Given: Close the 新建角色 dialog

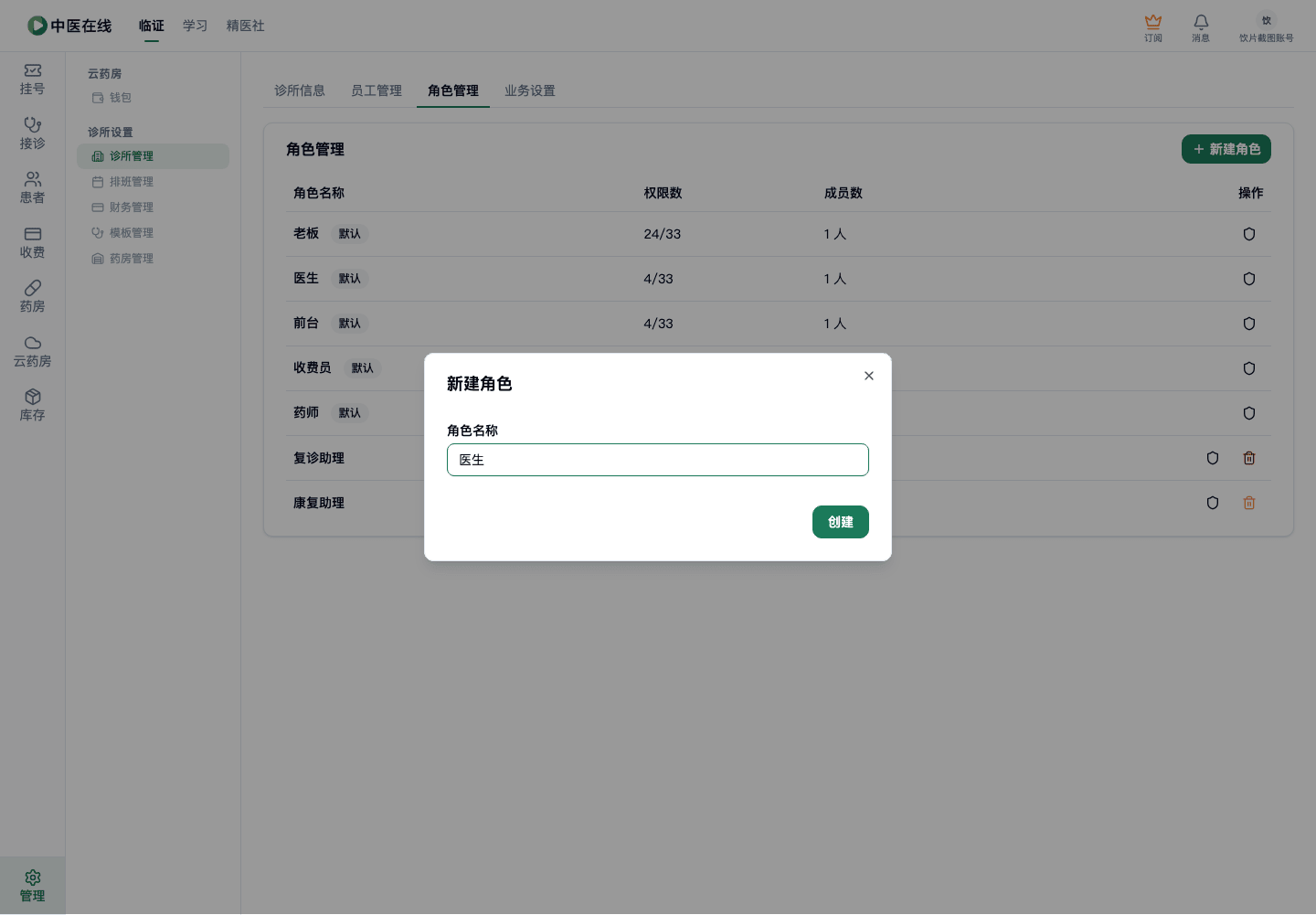Looking at the screenshot, I should click(869, 376).
